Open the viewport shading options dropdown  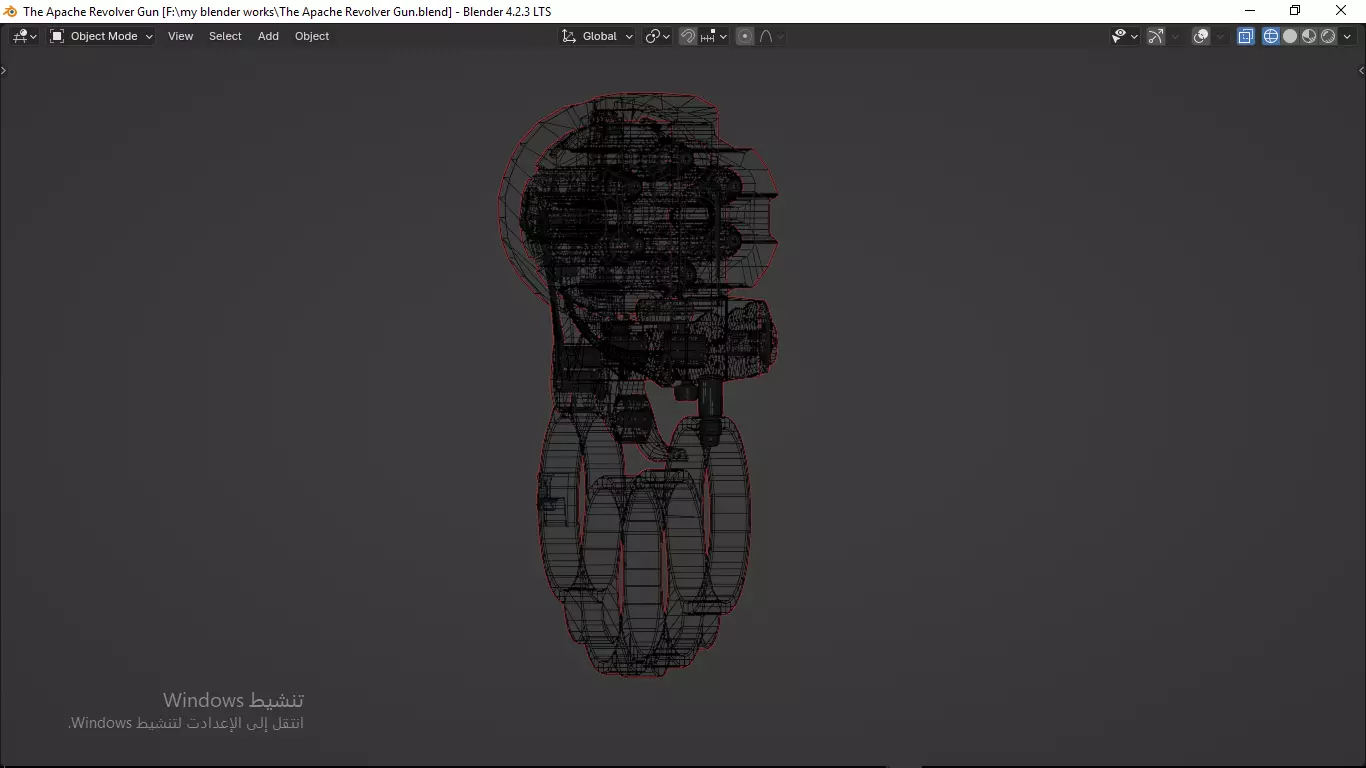(1347, 36)
